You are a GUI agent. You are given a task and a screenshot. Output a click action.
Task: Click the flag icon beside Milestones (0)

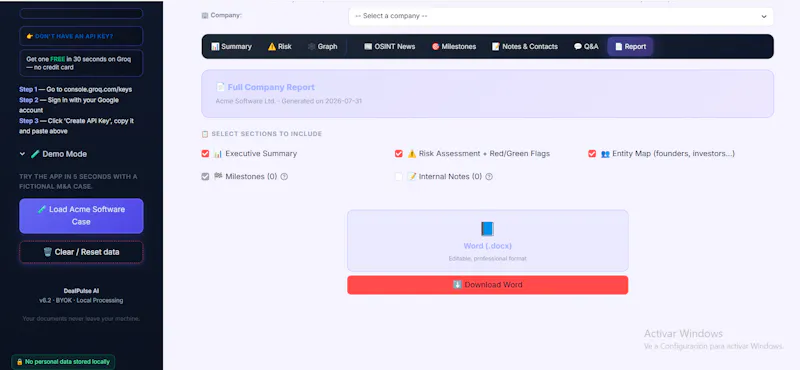(x=218, y=177)
